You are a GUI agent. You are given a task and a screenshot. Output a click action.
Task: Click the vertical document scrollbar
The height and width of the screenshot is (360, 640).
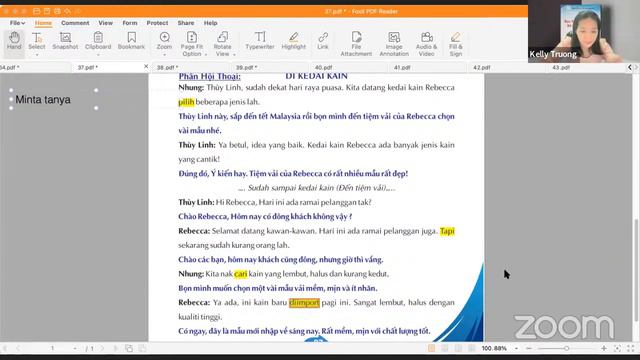636,270
